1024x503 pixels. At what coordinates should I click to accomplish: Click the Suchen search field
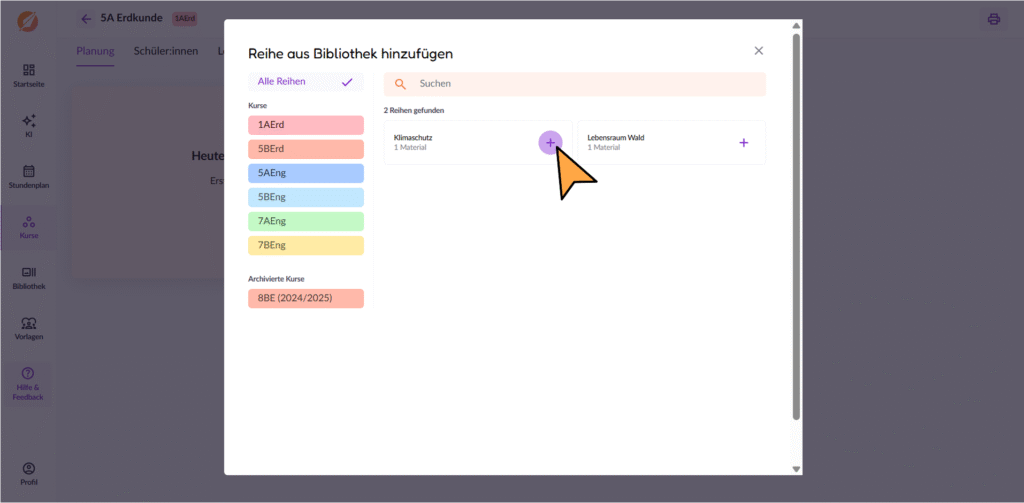585,84
